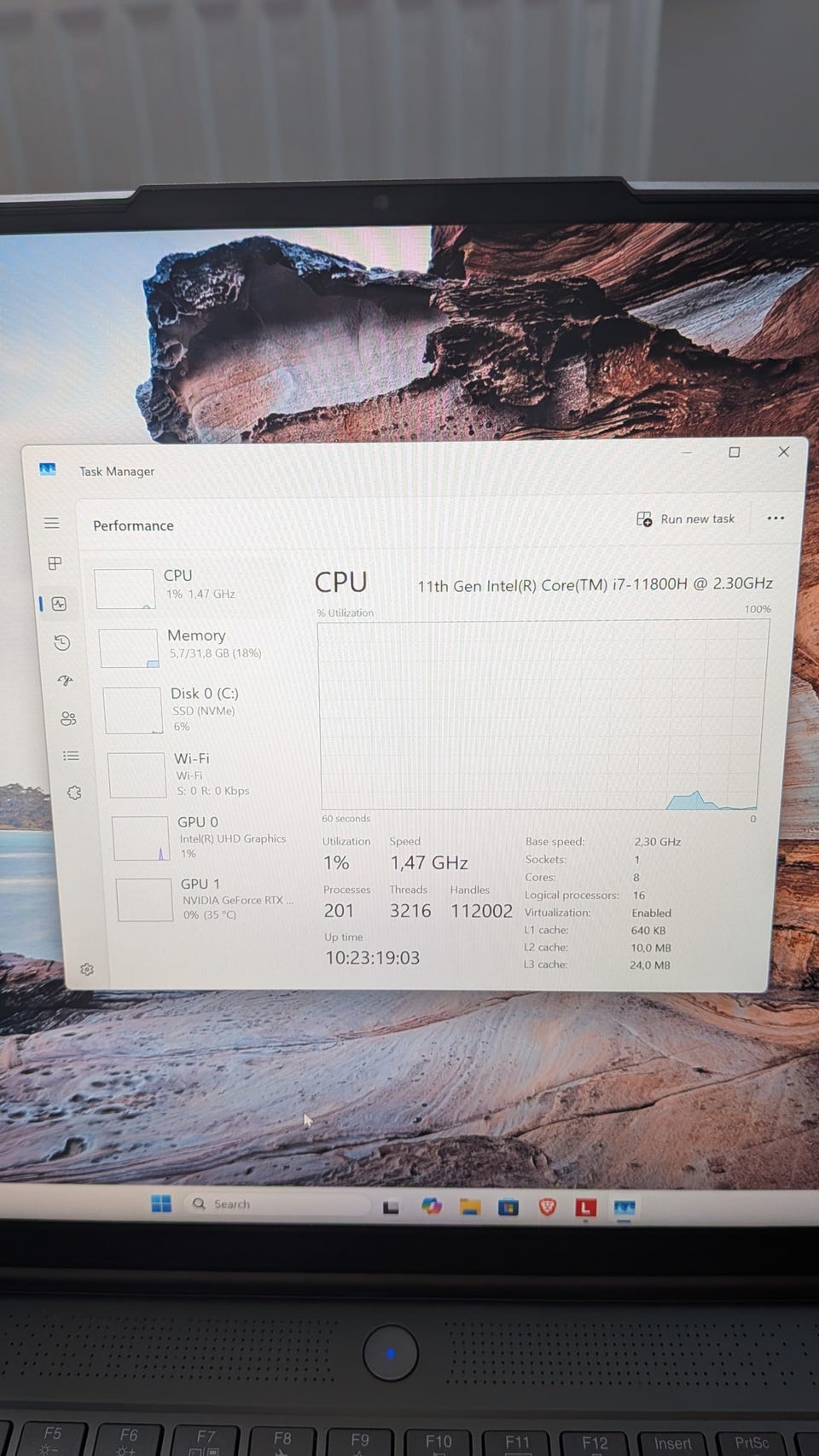Open the App history icon

[62, 643]
